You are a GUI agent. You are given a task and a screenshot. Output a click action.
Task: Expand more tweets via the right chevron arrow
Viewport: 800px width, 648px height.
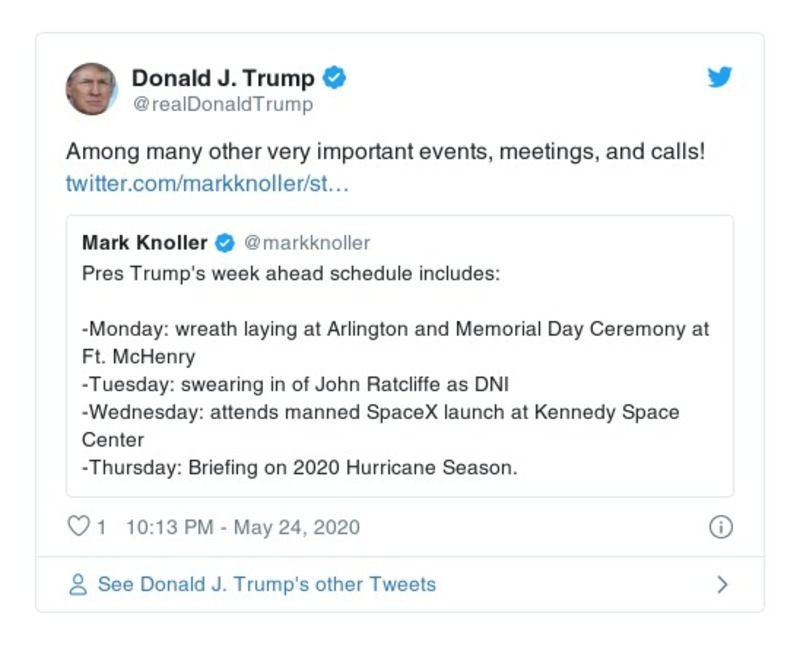[x=724, y=583]
